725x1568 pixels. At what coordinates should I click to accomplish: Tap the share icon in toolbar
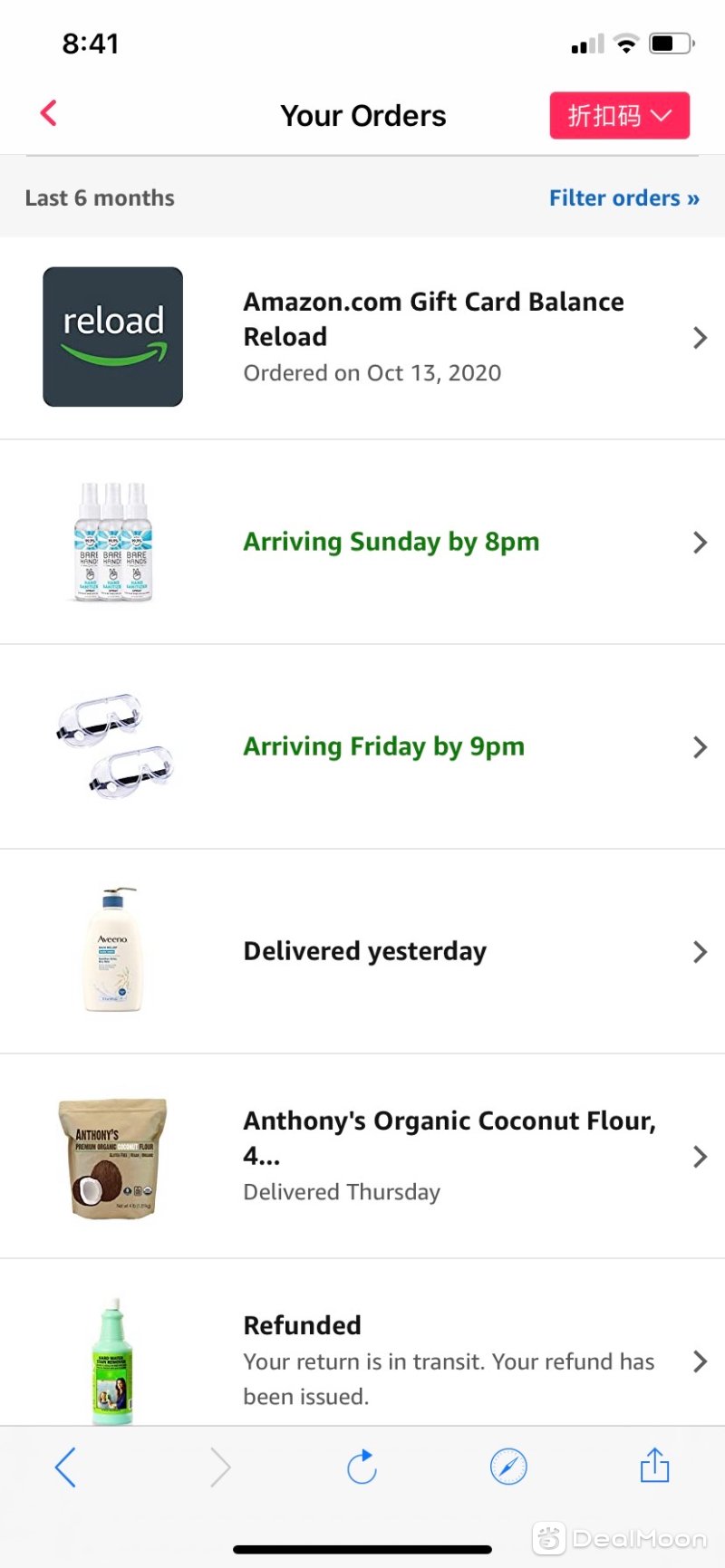click(x=654, y=1465)
